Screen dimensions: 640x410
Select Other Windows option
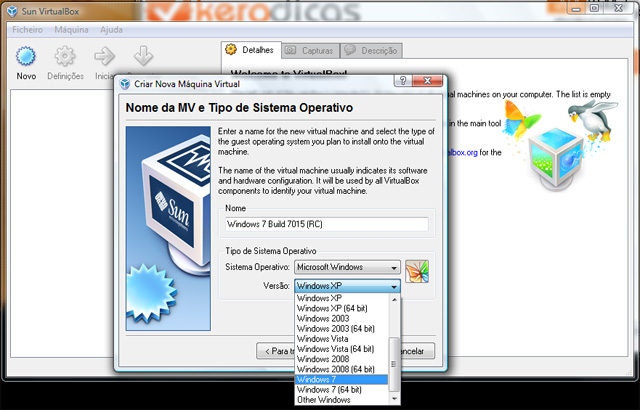click(x=342, y=400)
